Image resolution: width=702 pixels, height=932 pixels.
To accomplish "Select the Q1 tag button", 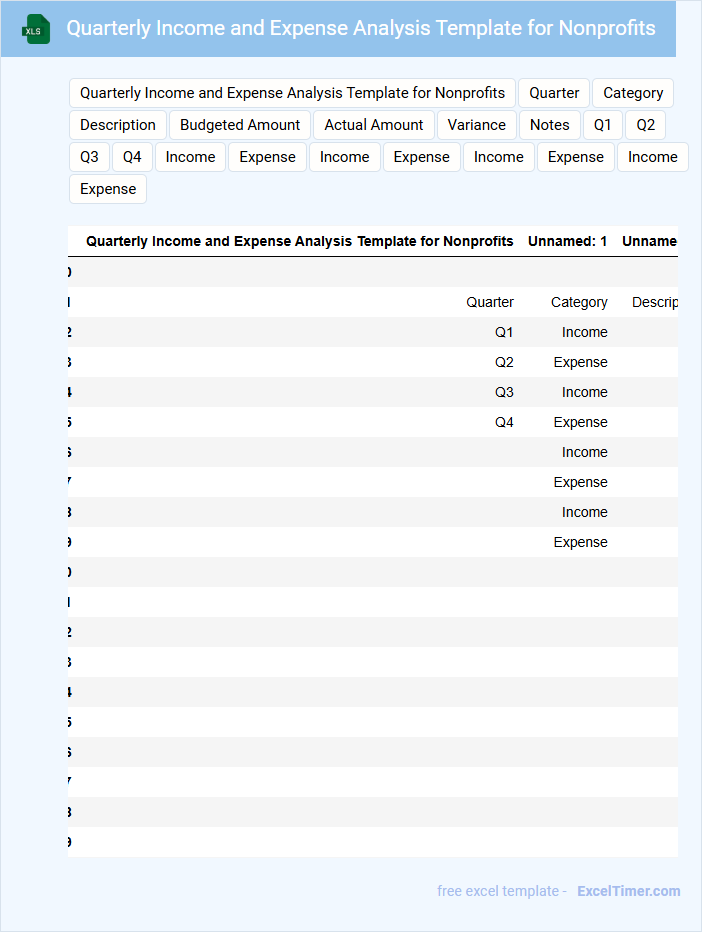I will [x=603, y=125].
